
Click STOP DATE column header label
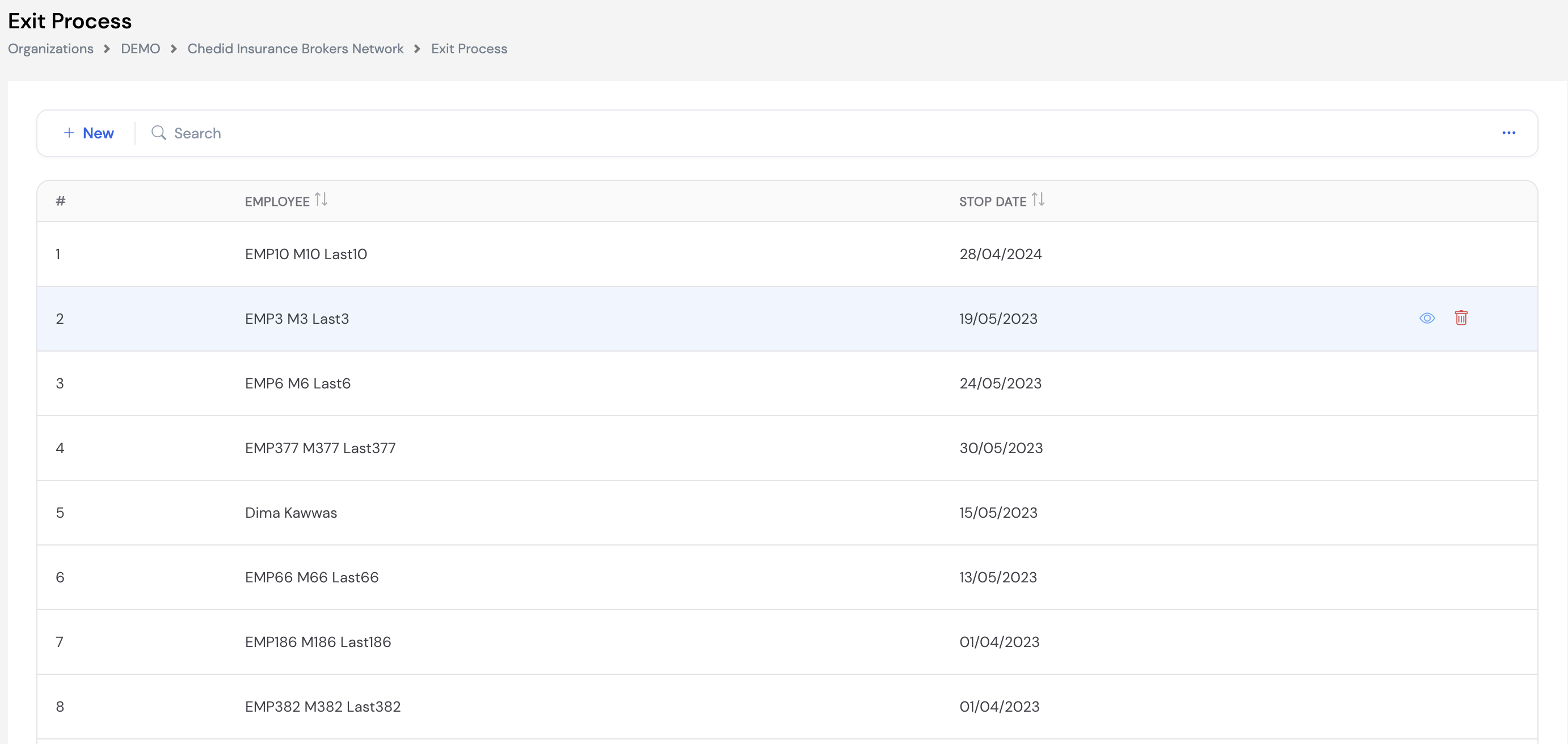pyautogui.click(x=992, y=201)
